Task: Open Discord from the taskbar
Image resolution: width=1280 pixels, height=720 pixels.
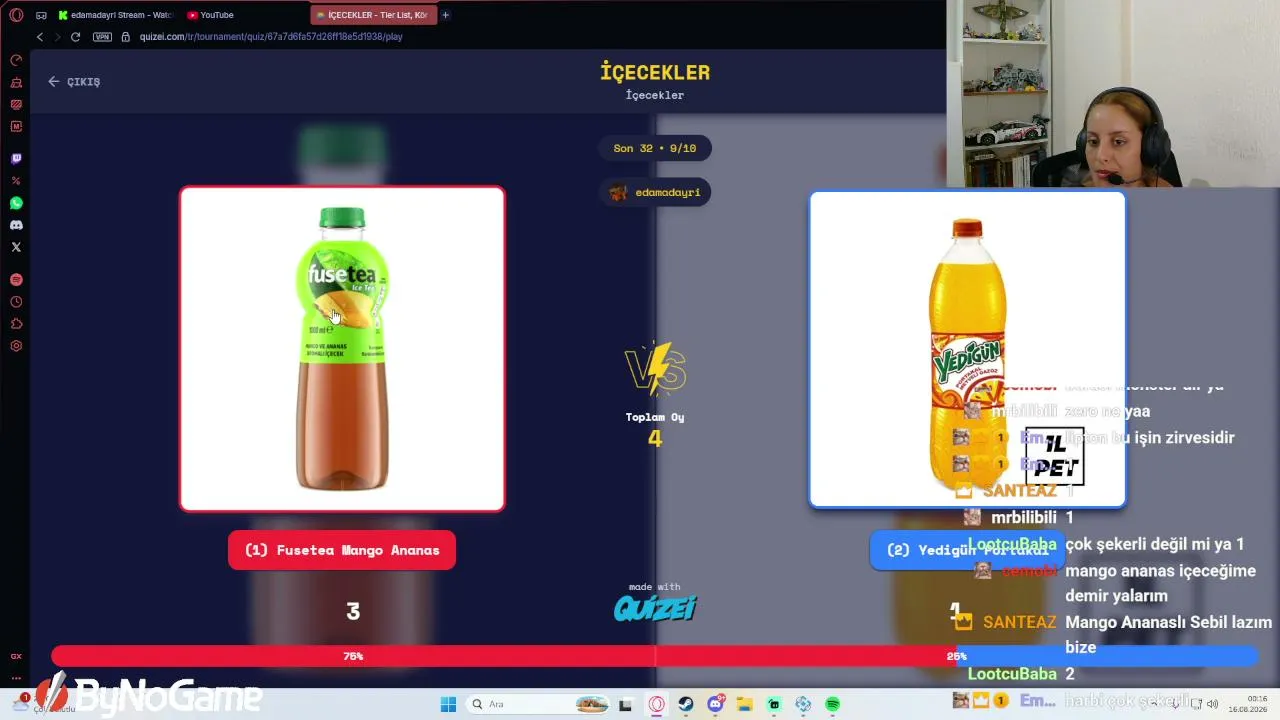Action: click(x=716, y=704)
